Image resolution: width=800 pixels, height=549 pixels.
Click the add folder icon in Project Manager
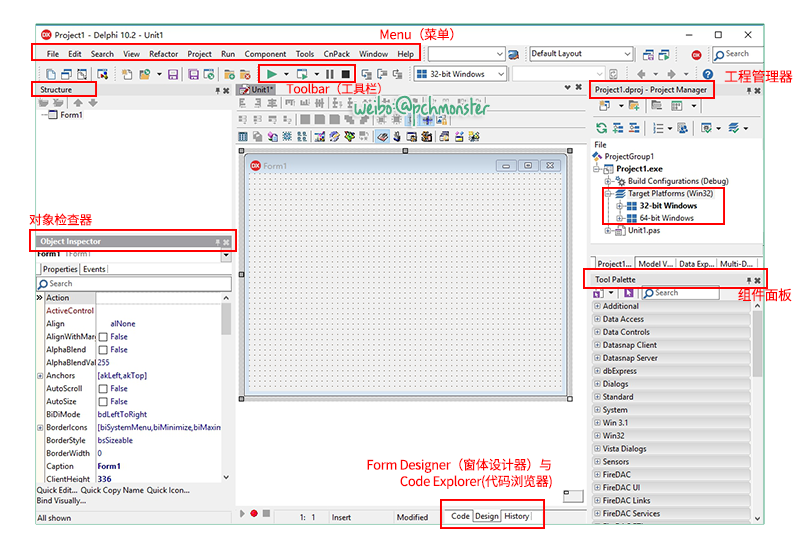click(x=634, y=106)
